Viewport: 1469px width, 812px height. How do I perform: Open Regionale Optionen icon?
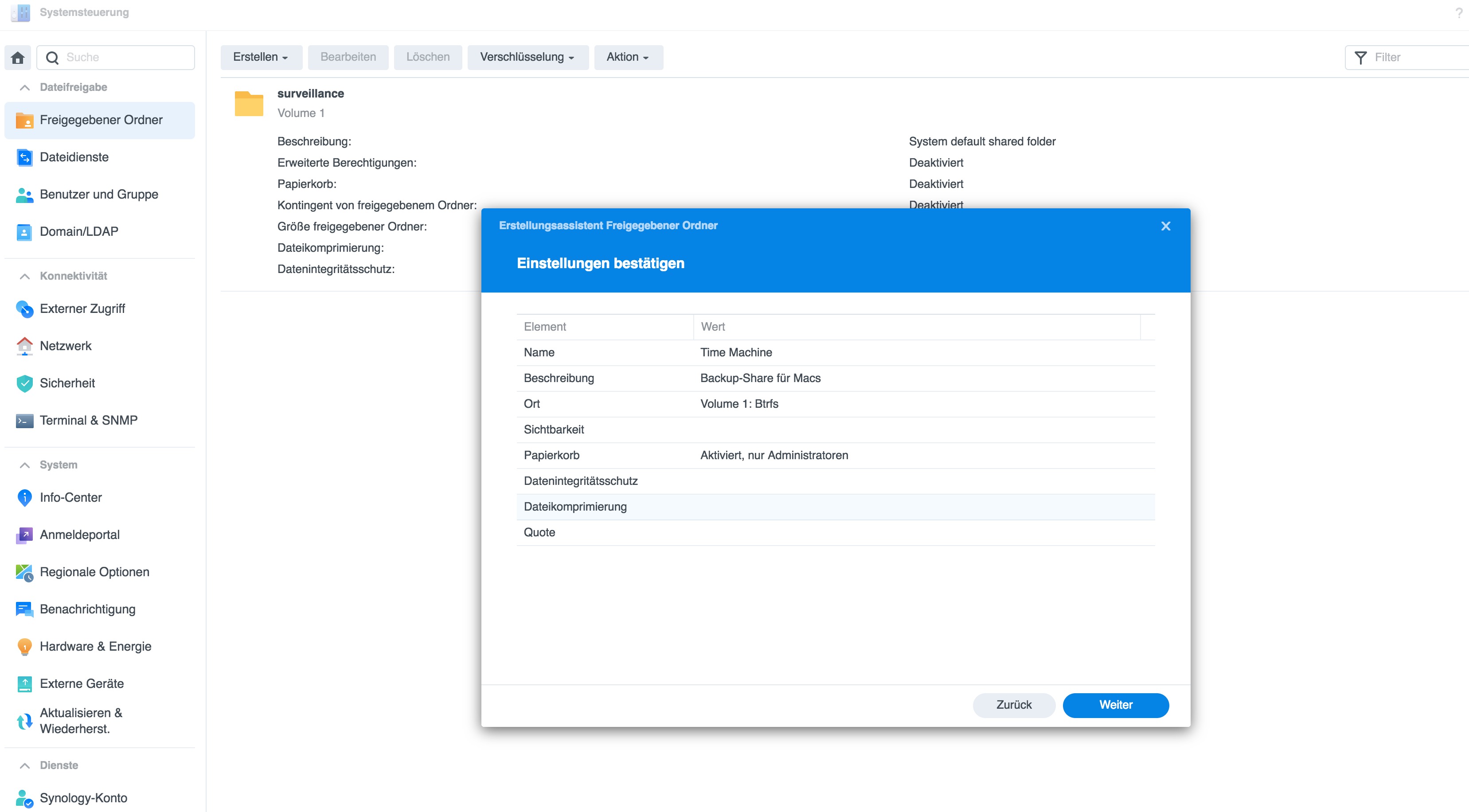click(24, 572)
